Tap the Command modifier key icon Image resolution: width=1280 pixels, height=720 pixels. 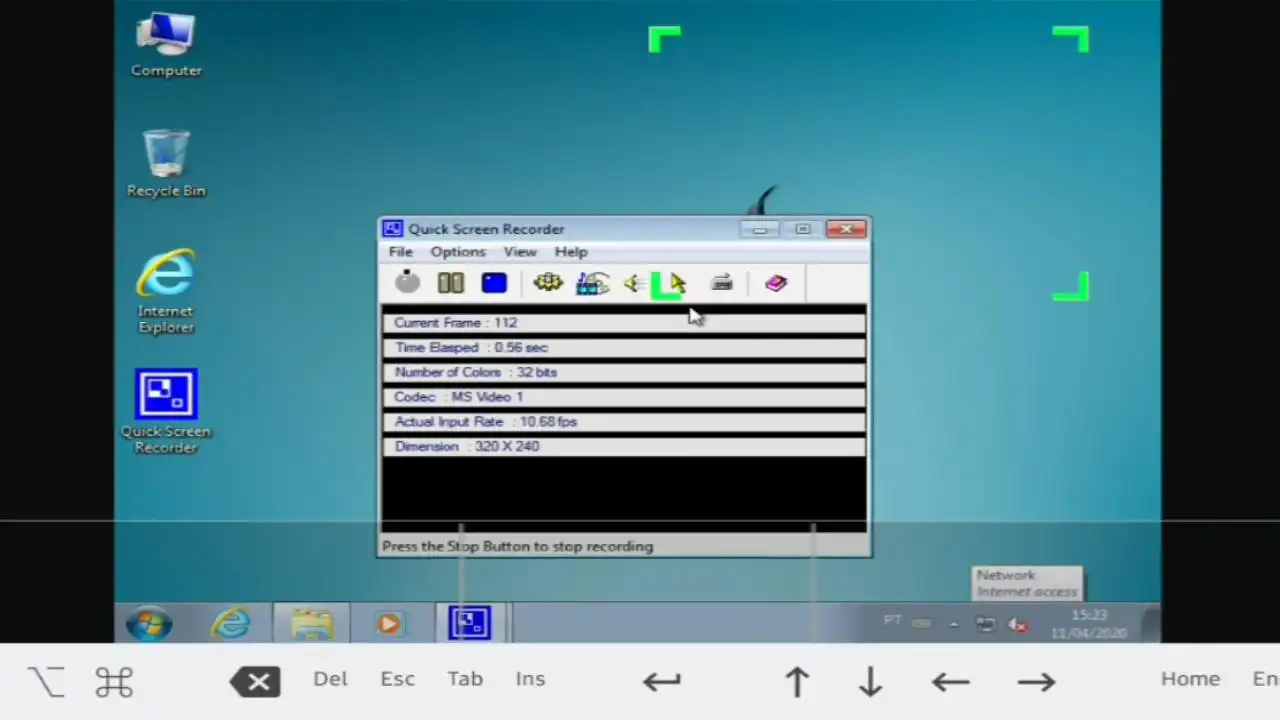(114, 682)
